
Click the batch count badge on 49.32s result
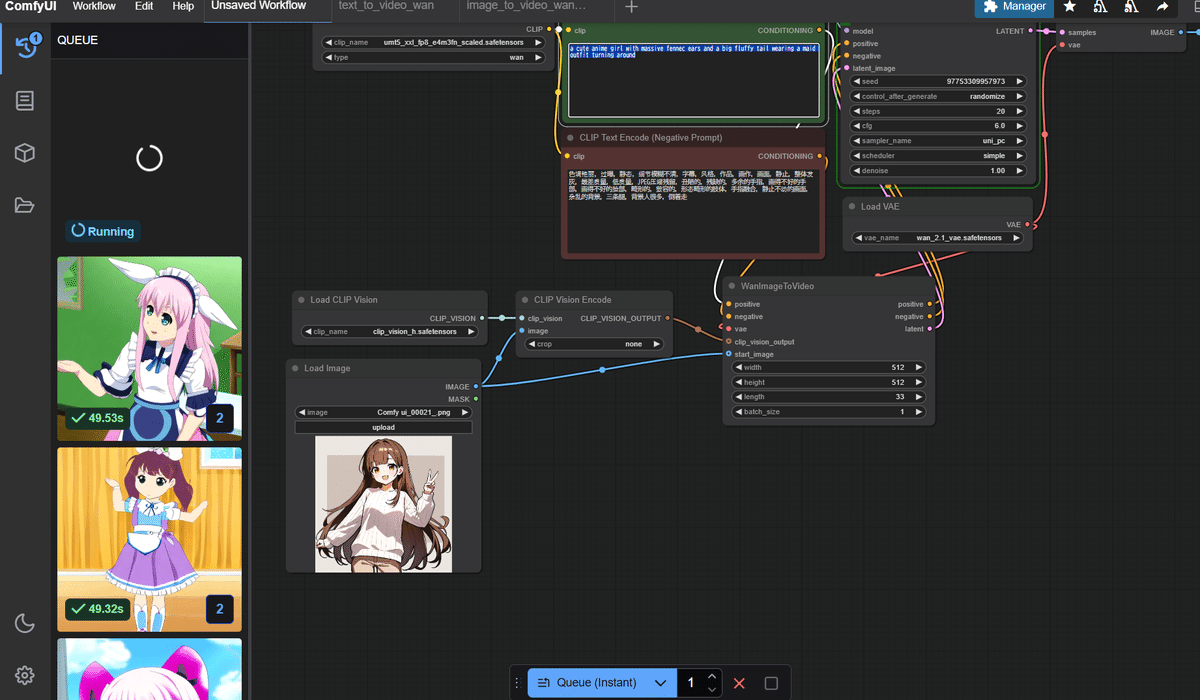pos(219,609)
